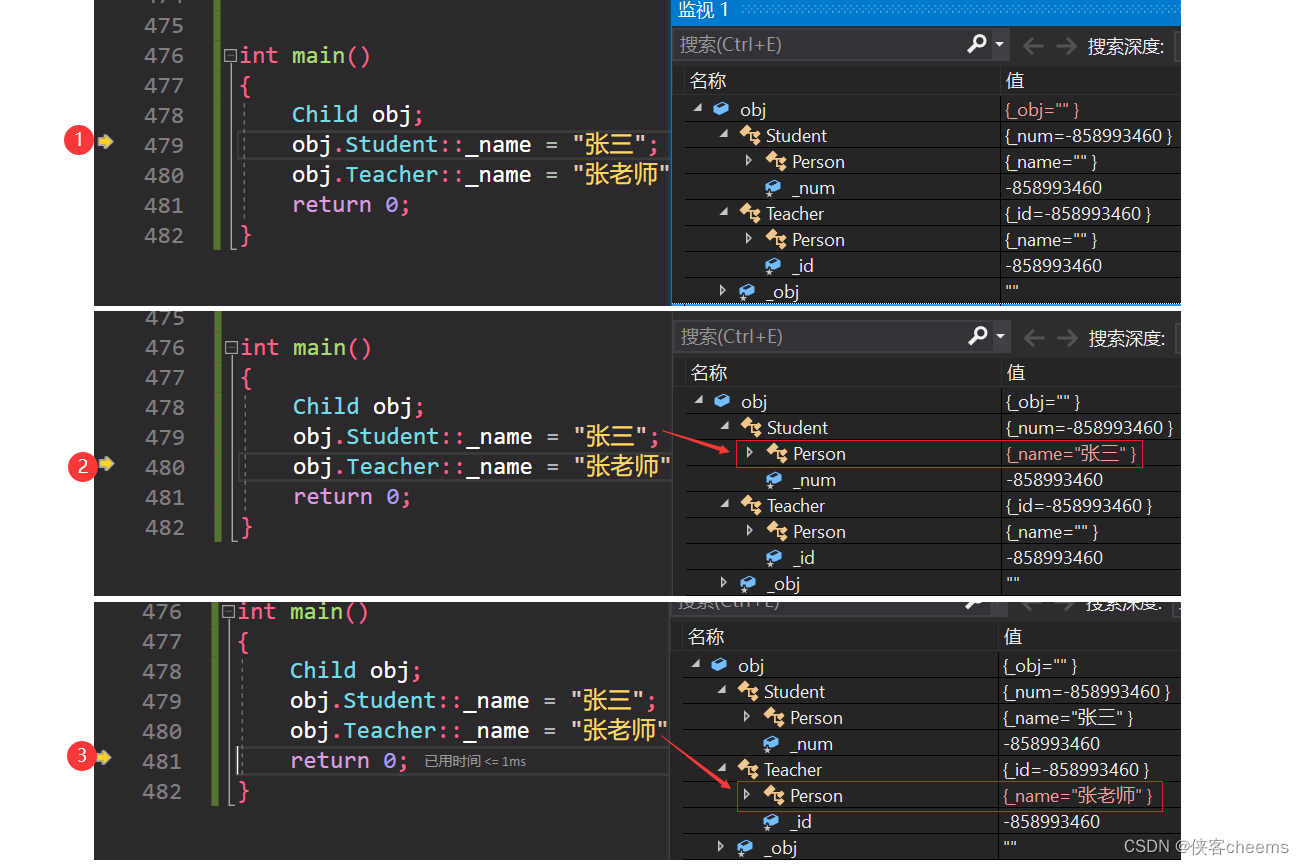This screenshot has height=865, width=1304.
Task: Click the back arrow in middle snapshot toolbar
Action: coord(1034,338)
